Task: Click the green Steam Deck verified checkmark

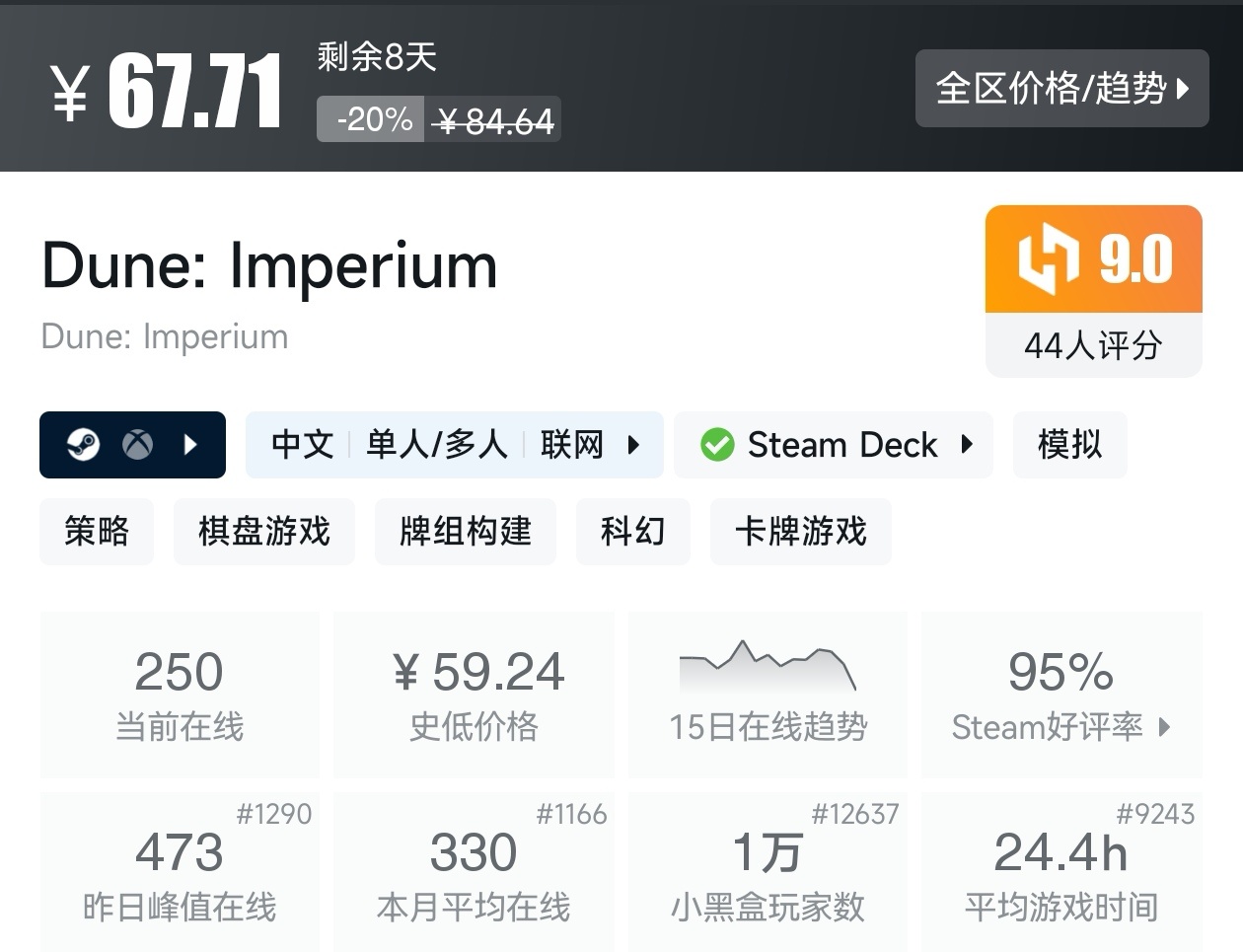Action: (717, 445)
